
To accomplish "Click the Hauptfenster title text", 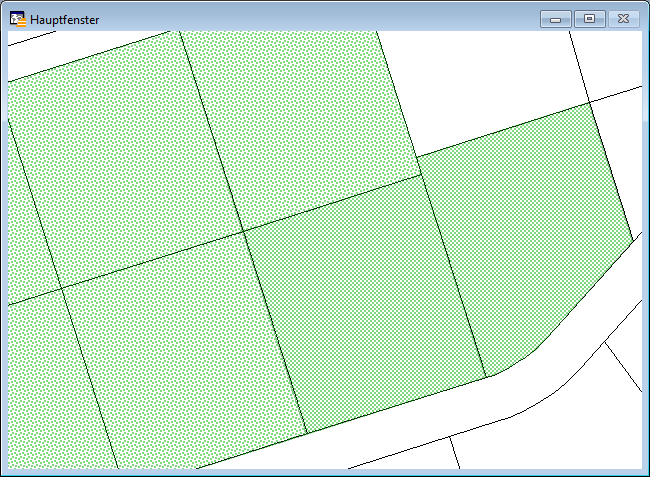I will point(65,20).
